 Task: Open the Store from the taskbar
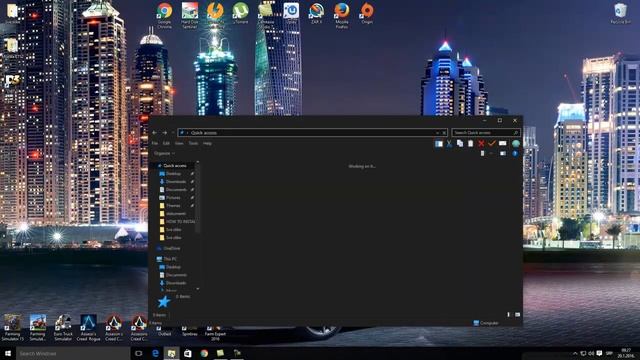188,353
